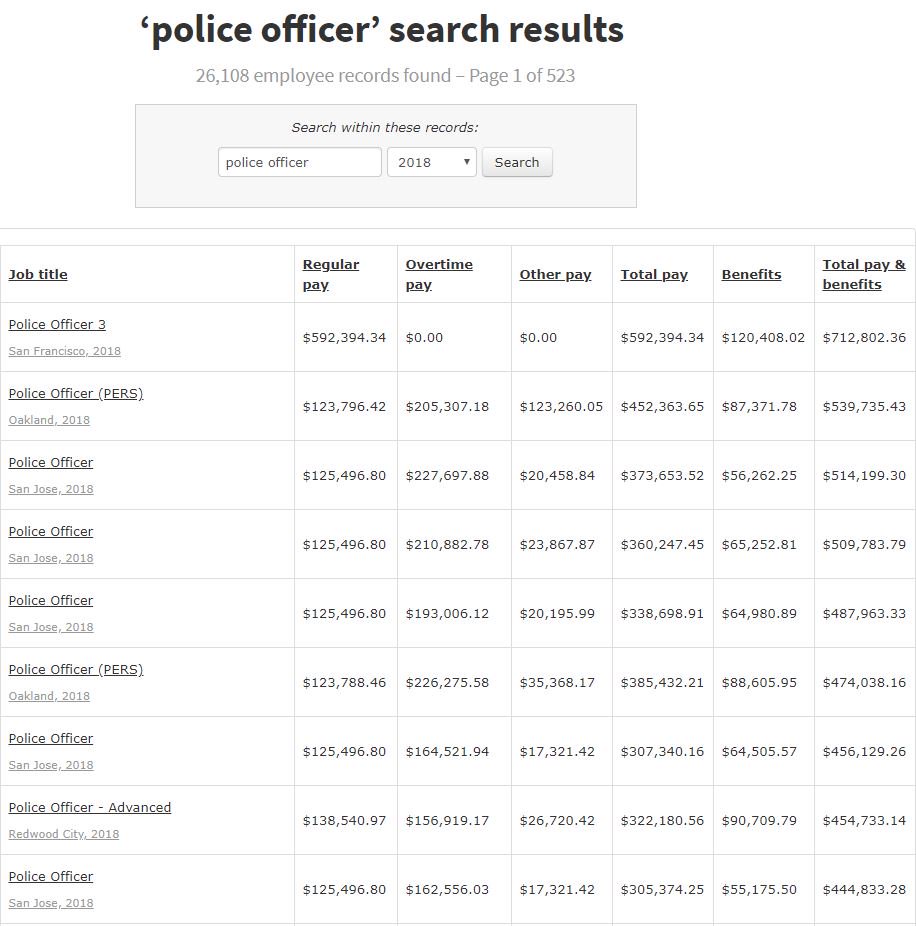Select overtime value $162,556.03

(x=447, y=889)
